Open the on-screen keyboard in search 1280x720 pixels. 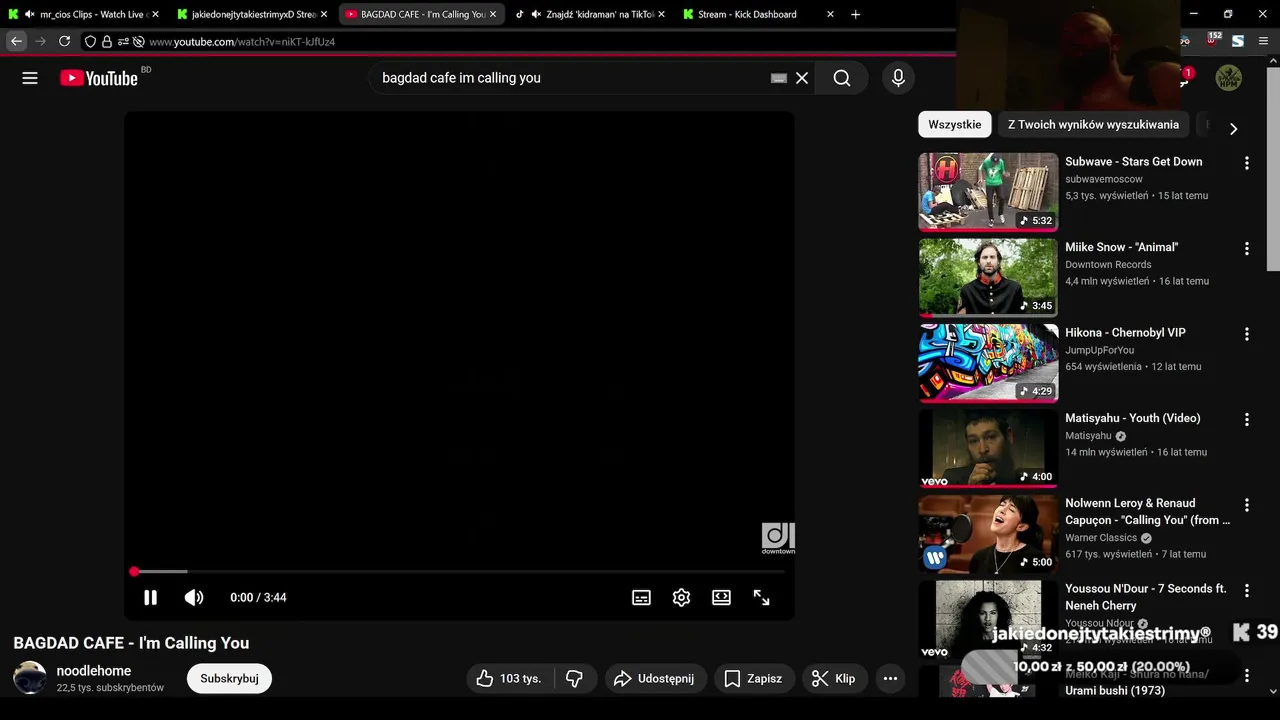tap(779, 78)
